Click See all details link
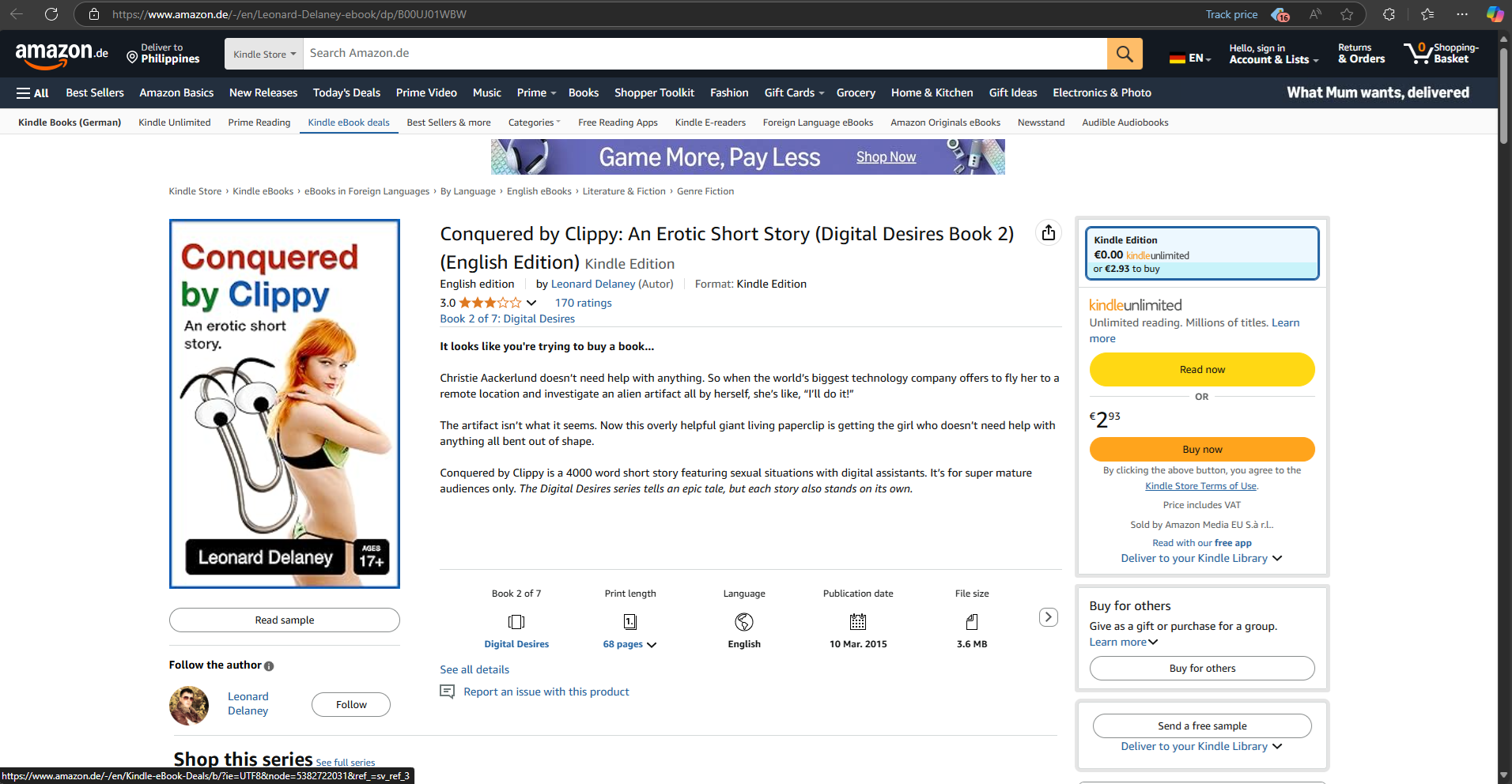This screenshot has height=784, width=1512. (x=474, y=669)
